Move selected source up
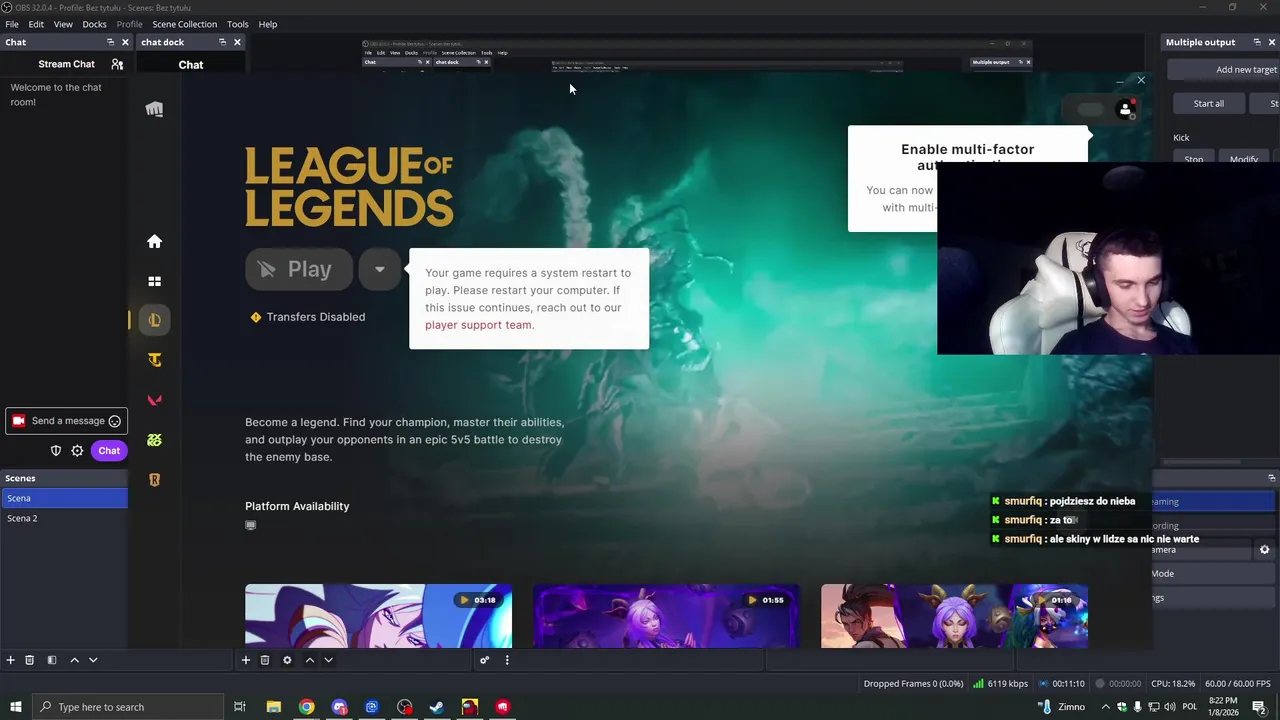 (x=310, y=660)
